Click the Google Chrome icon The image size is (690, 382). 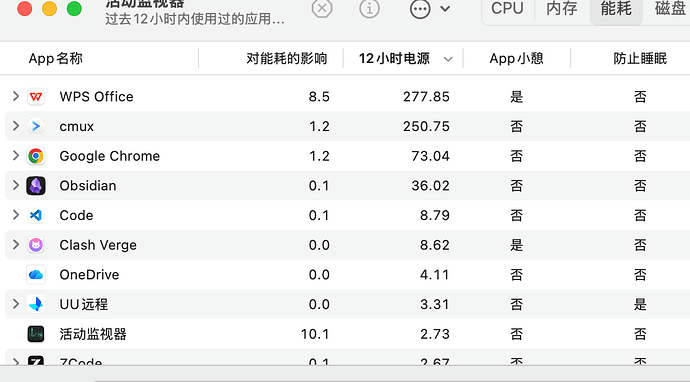(x=36, y=156)
